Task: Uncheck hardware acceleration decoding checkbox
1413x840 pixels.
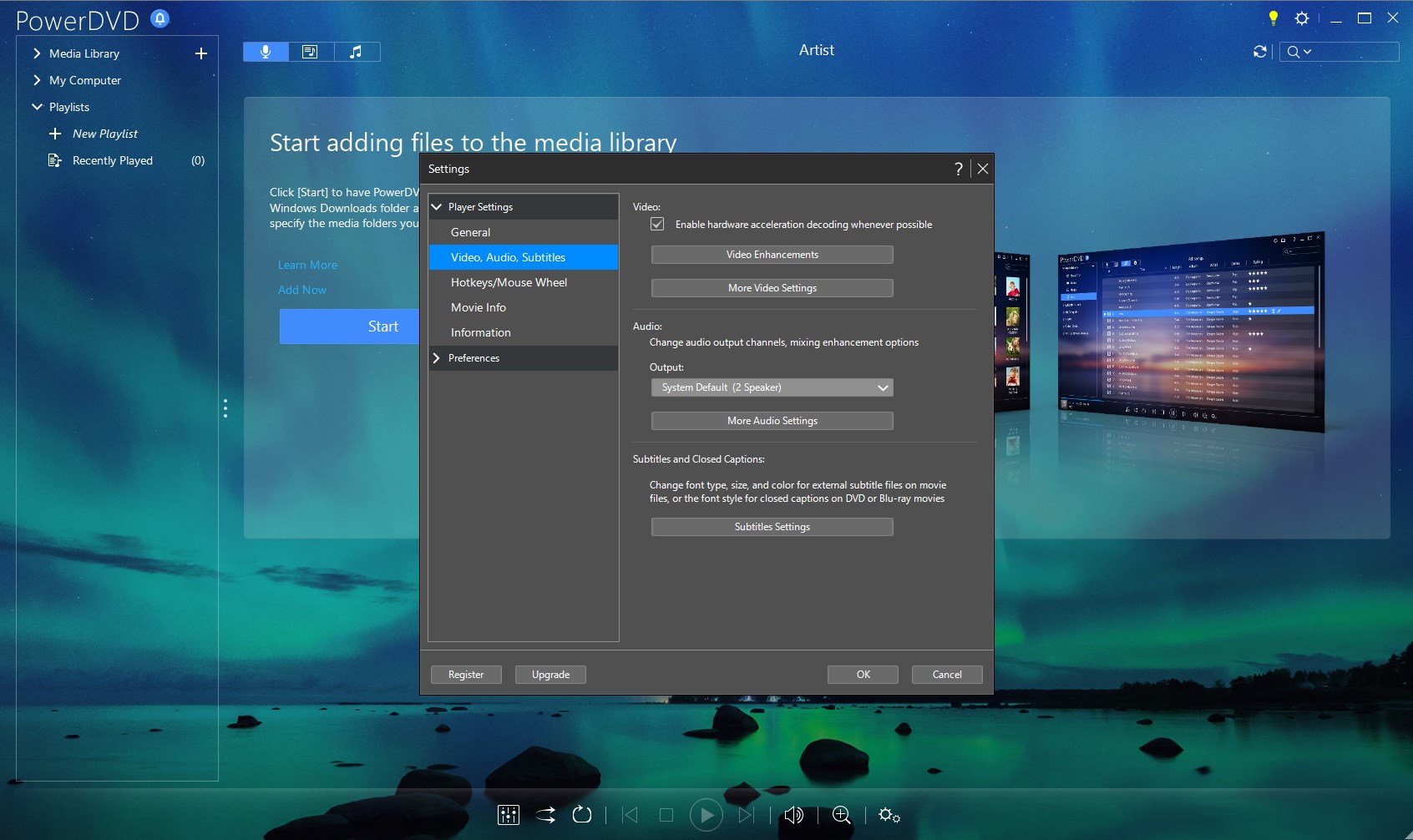Action: coord(657,225)
